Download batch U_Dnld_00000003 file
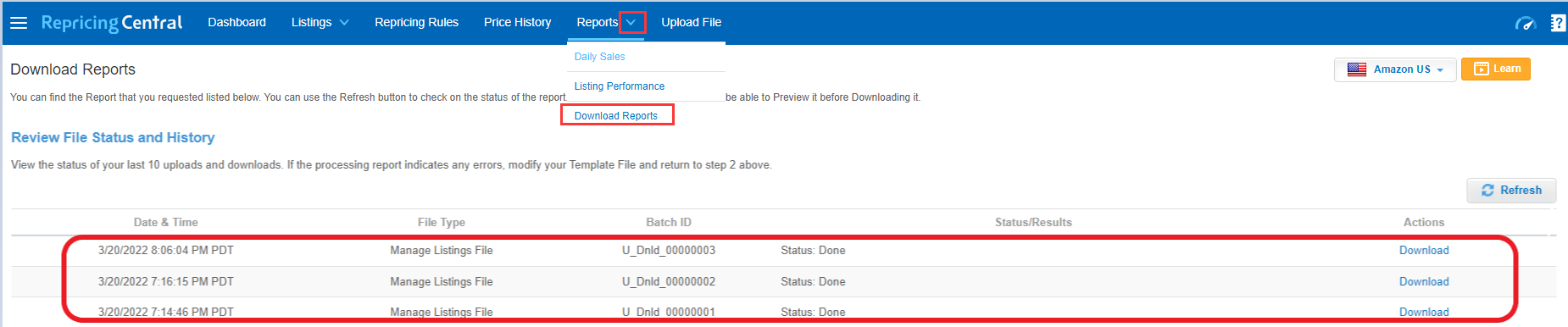Screen dimensions: 1568x327 tap(1424, 251)
